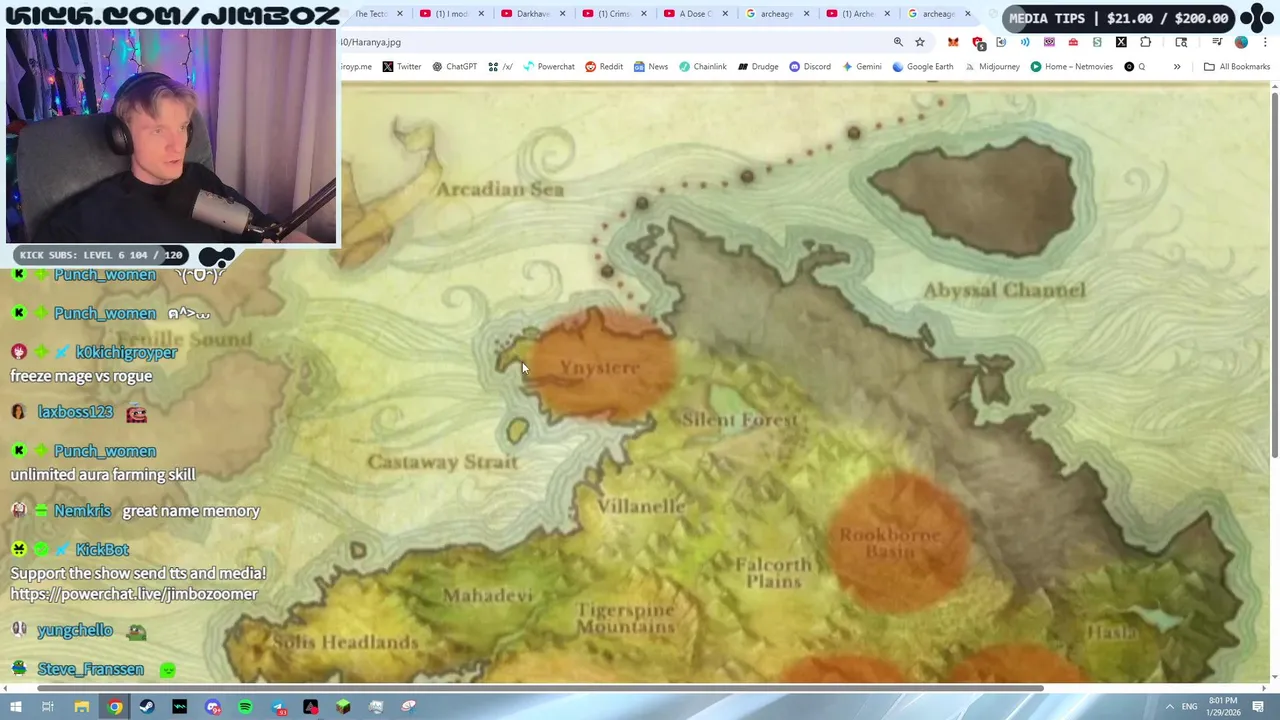Open the red shield extension icon

click(x=978, y=42)
